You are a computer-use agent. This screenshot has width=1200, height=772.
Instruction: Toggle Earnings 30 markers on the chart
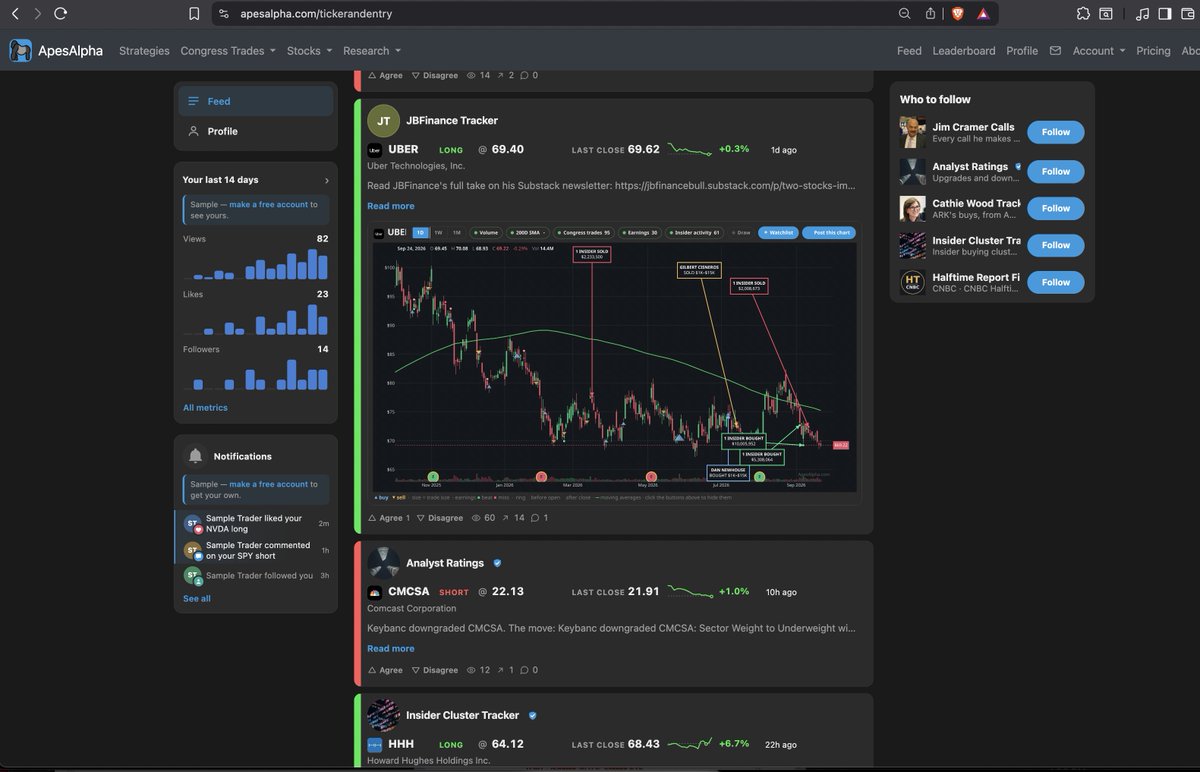[642, 232]
